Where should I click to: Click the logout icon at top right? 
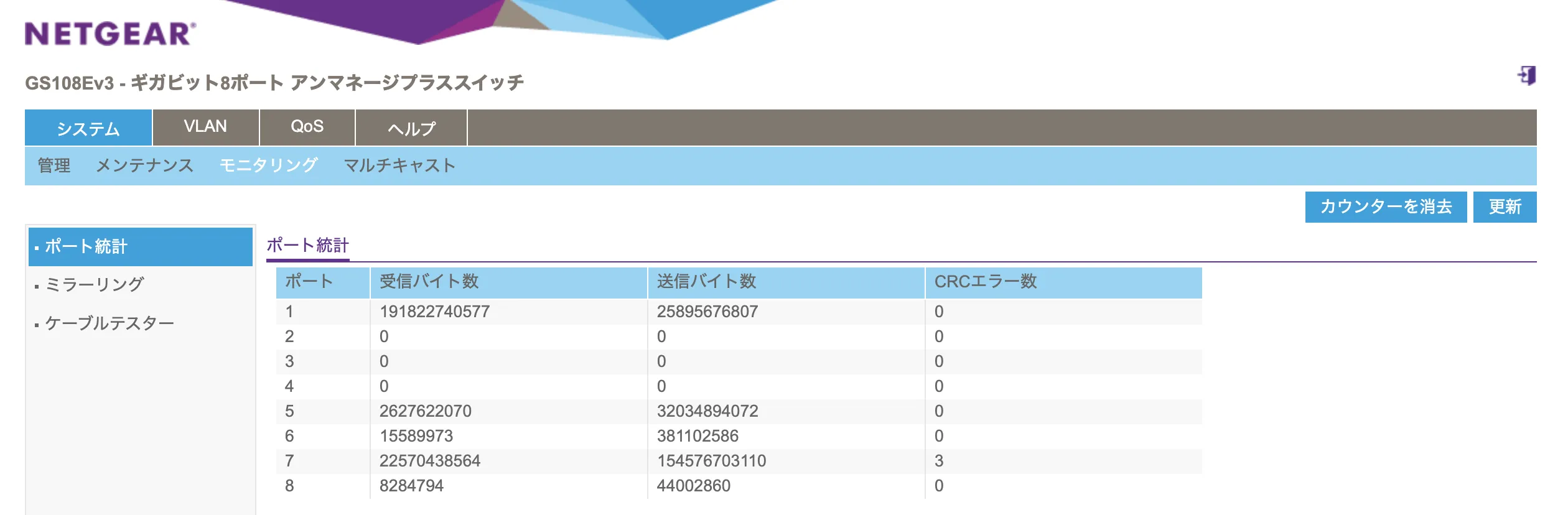tap(1526, 76)
